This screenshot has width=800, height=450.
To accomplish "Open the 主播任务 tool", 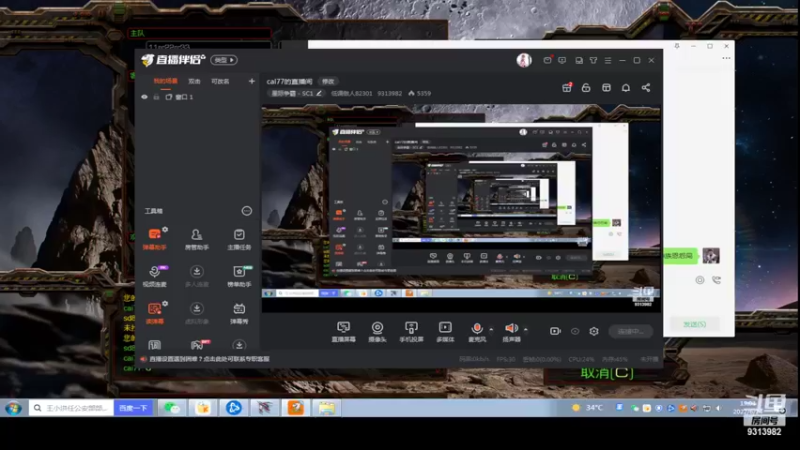I will [239, 239].
